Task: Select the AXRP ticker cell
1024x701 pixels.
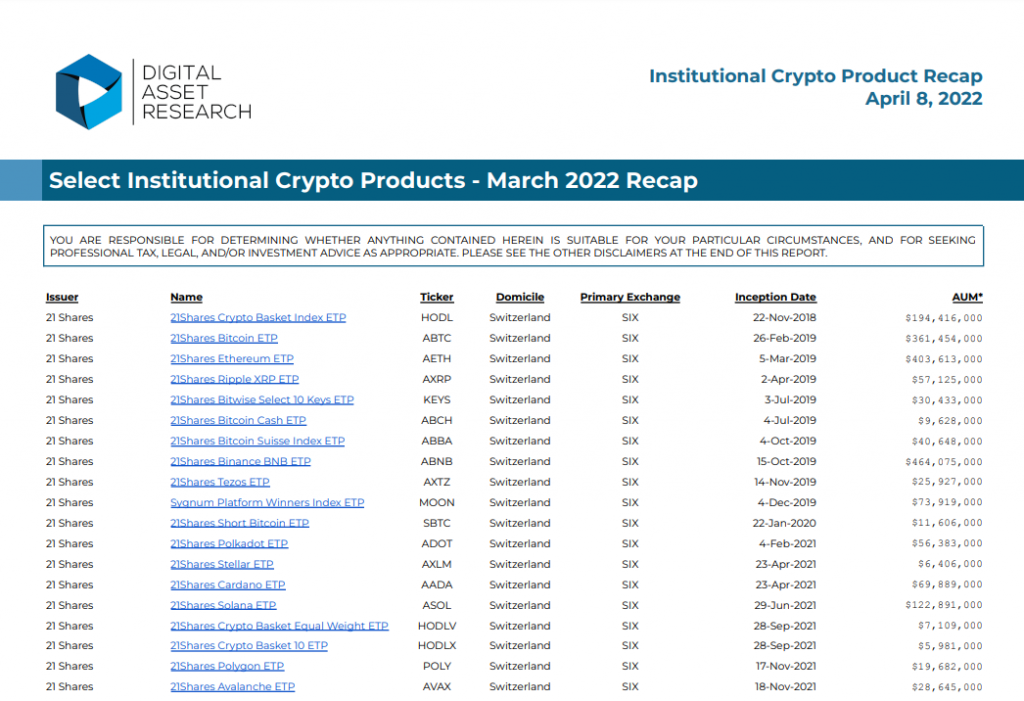Action: (x=437, y=380)
